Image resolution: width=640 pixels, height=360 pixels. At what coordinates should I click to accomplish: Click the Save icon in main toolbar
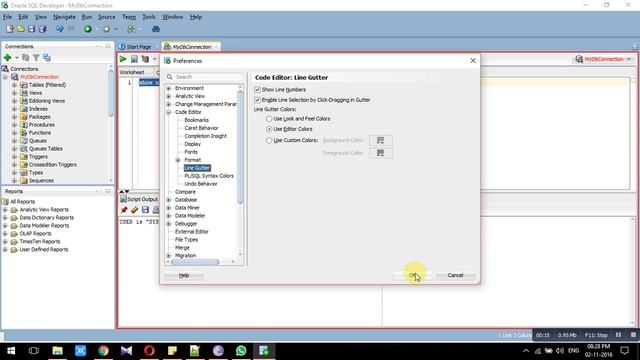point(31,29)
